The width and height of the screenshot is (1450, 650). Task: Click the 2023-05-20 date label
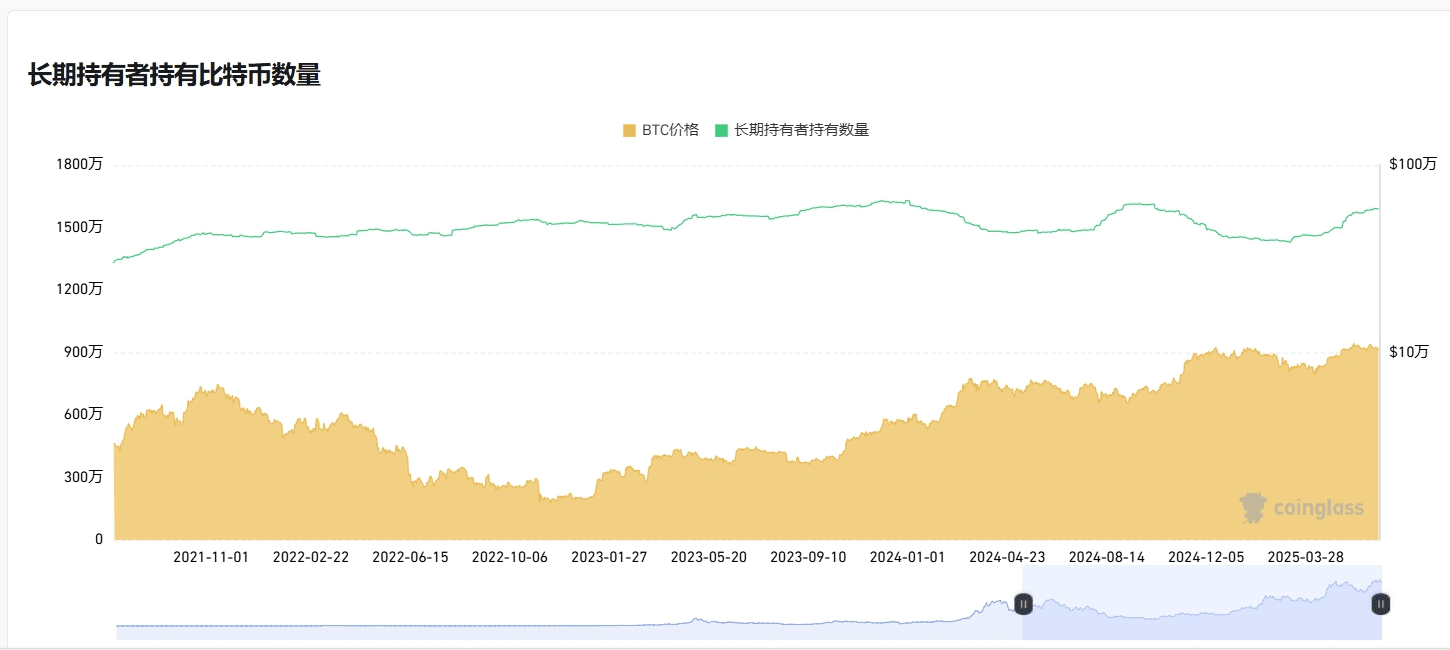[709, 557]
